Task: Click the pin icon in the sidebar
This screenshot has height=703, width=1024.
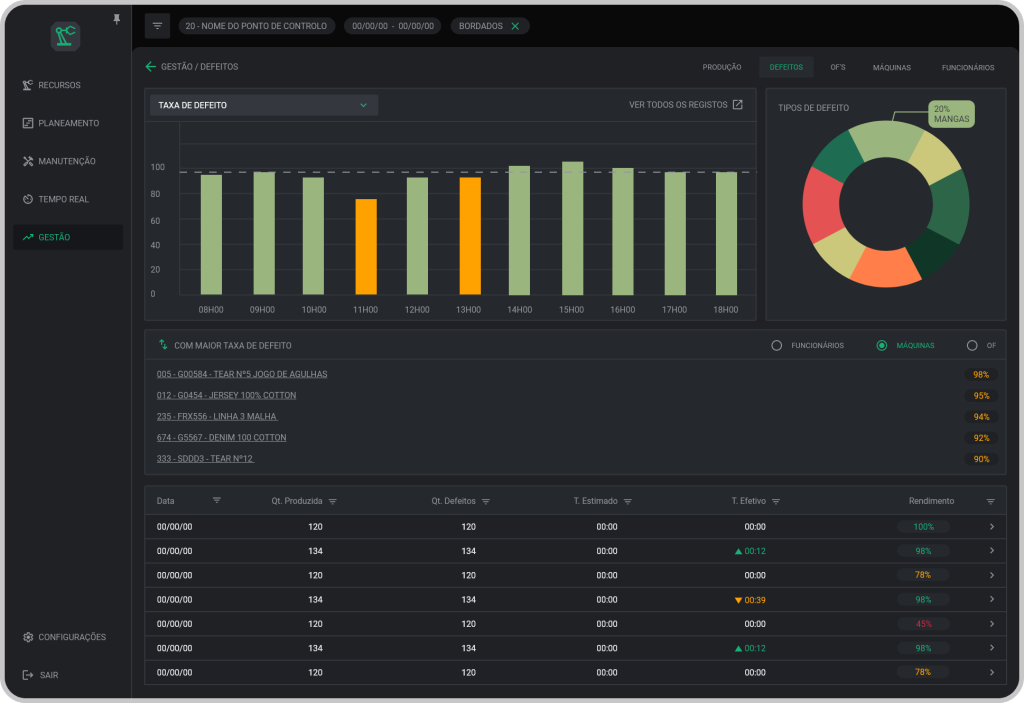Action: tap(117, 19)
